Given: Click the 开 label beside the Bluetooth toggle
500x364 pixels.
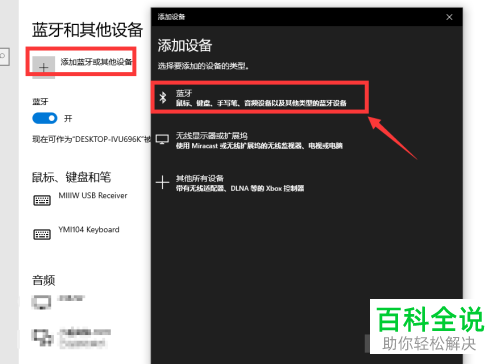Looking at the screenshot, I should click(x=68, y=118).
